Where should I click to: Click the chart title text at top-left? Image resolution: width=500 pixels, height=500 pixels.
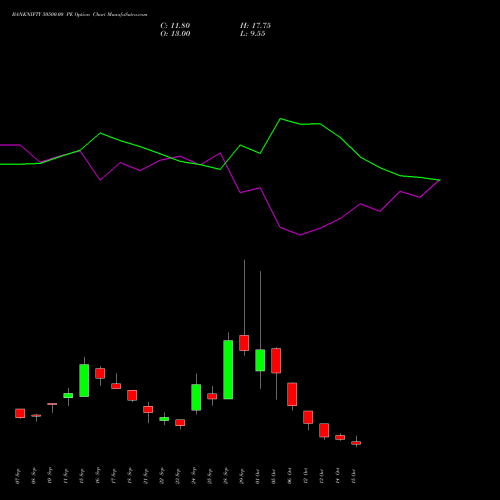point(79,15)
